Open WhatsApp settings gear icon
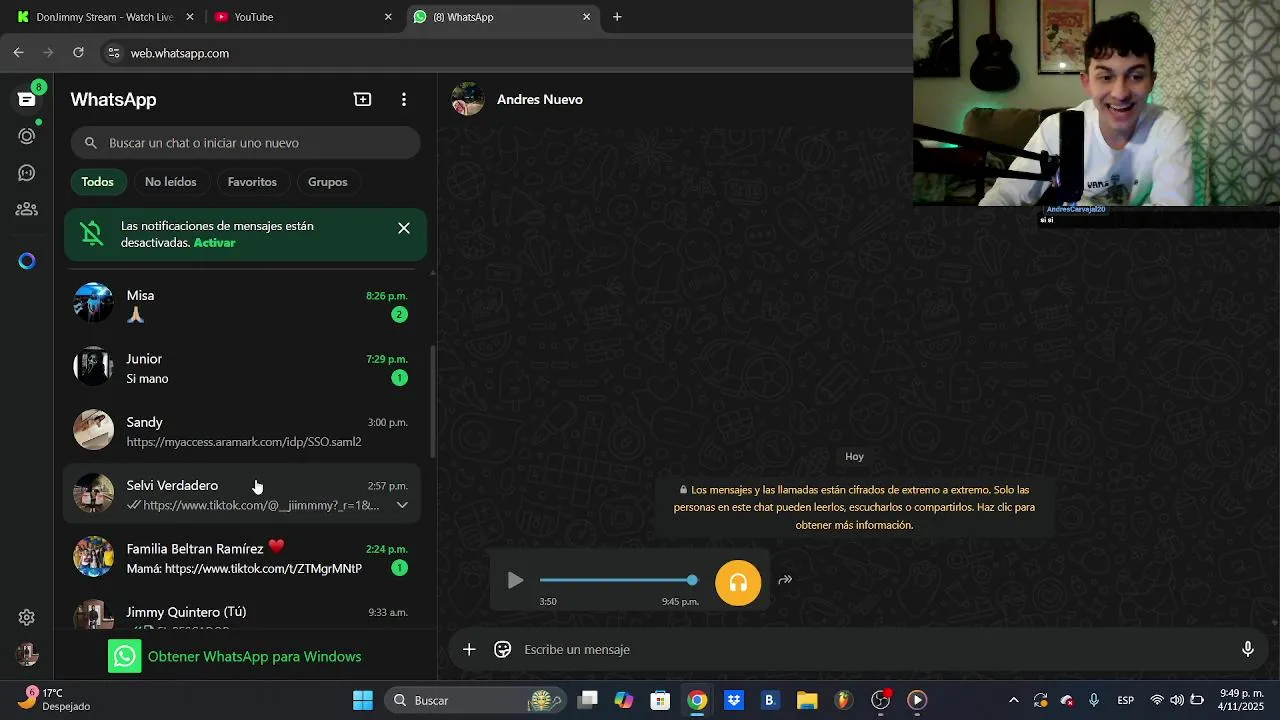Viewport: 1280px width, 720px height. [x=27, y=618]
